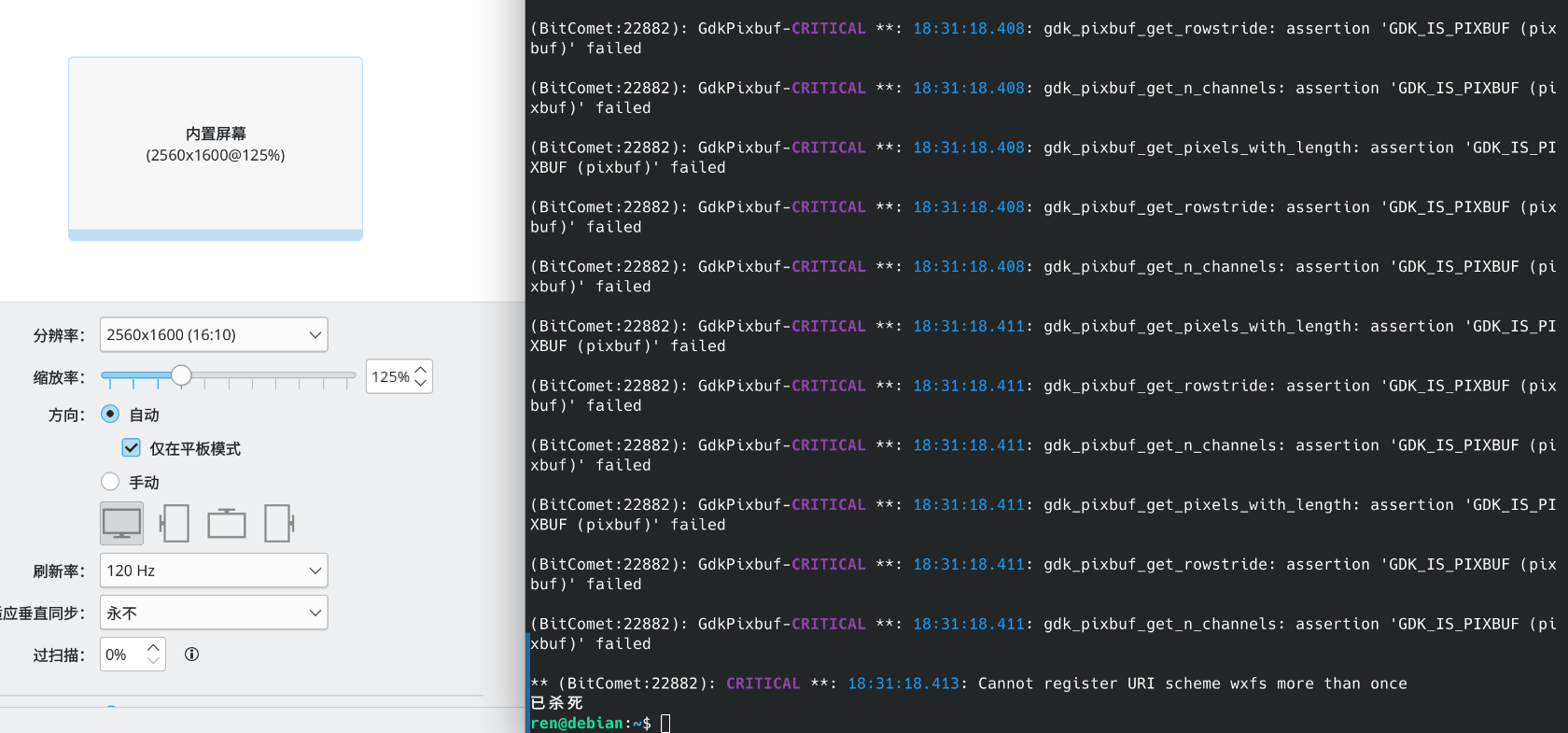This screenshot has width=1568, height=733.
Task: Click into the 过扫描 0% value field
Action: [122, 655]
